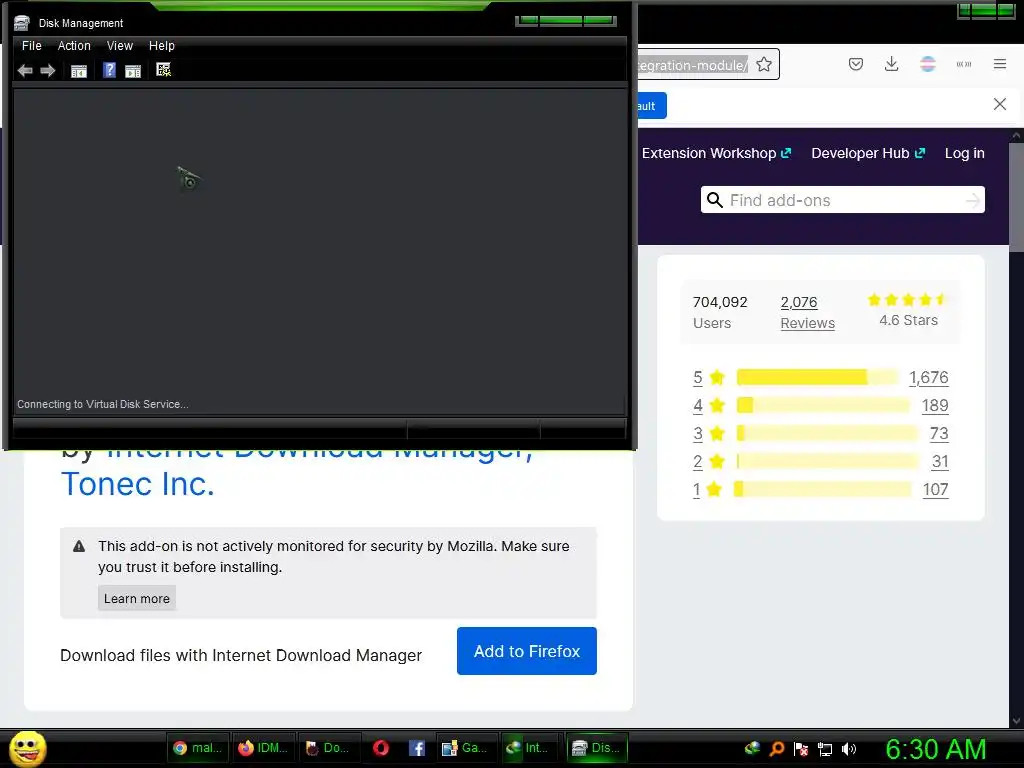The width and height of the screenshot is (1024, 768).
Task: Click the blue Help question mark icon
Action: pos(110,71)
